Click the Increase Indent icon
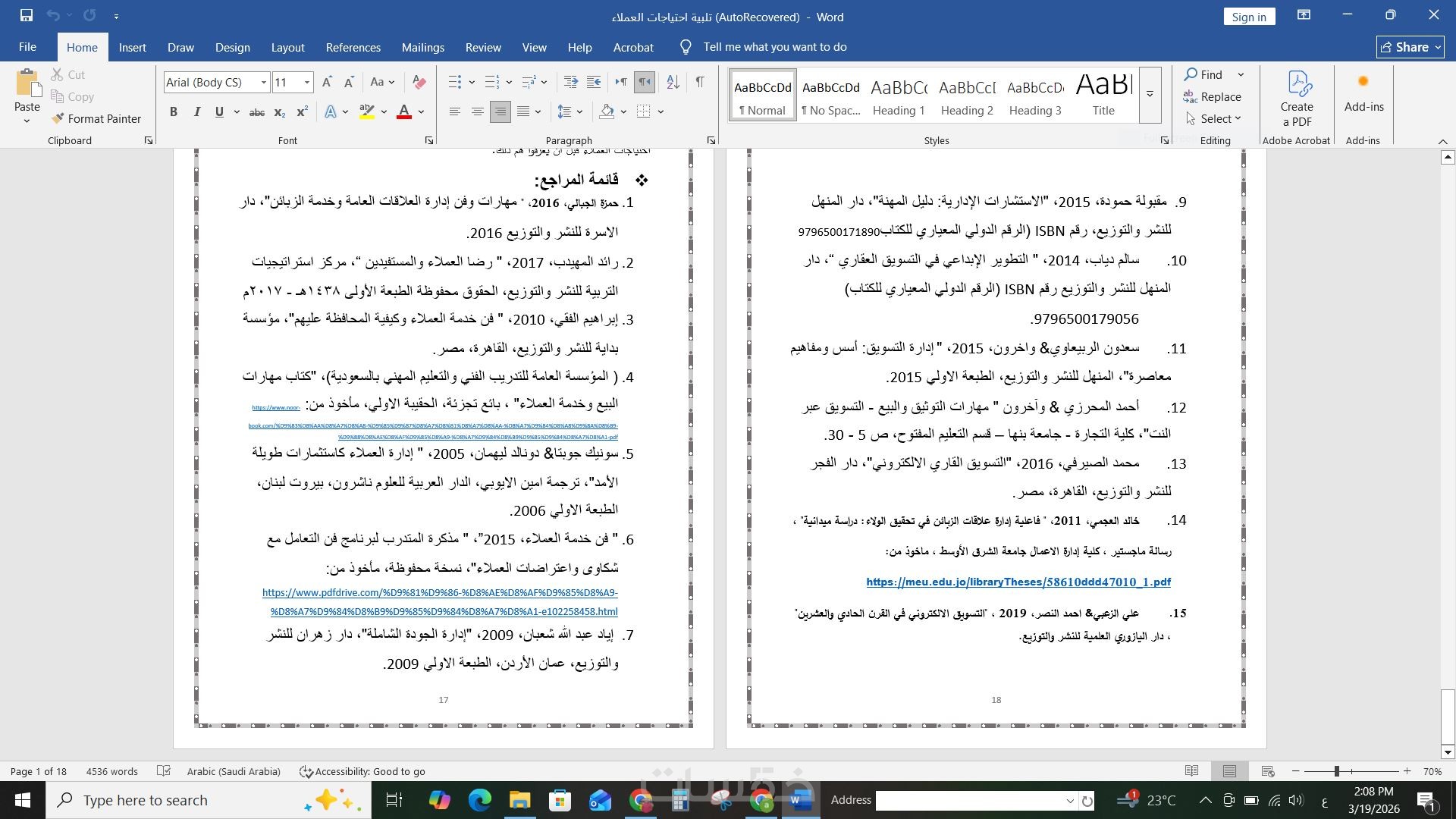The height and width of the screenshot is (819, 1456). click(x=594, y=82)
